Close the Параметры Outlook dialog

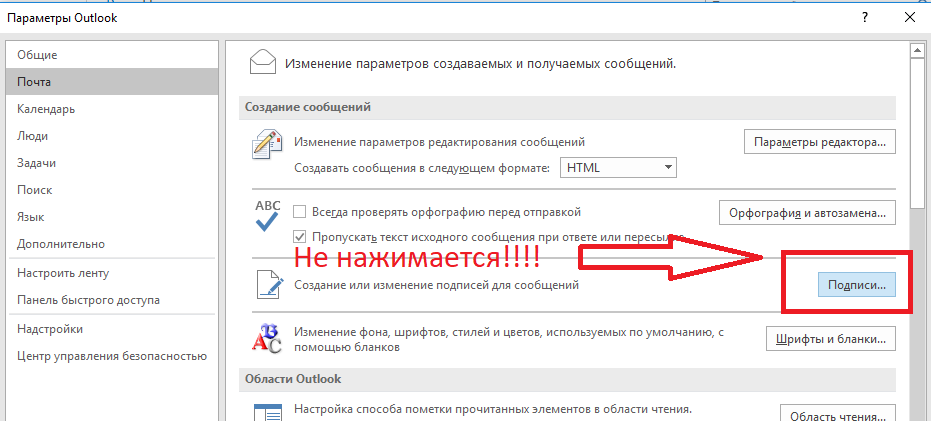pyautogui.click(x=910, y=18)
